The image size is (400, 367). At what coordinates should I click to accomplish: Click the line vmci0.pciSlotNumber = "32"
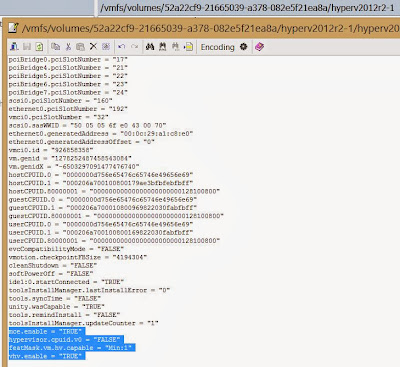tap(58, 117)
